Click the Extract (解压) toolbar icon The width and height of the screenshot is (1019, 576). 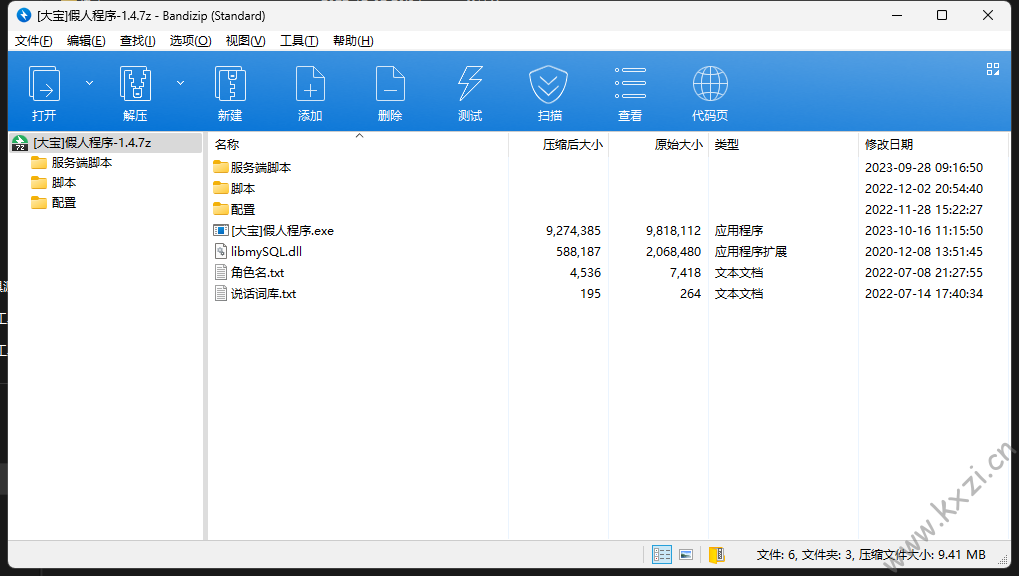click(135, 84)
